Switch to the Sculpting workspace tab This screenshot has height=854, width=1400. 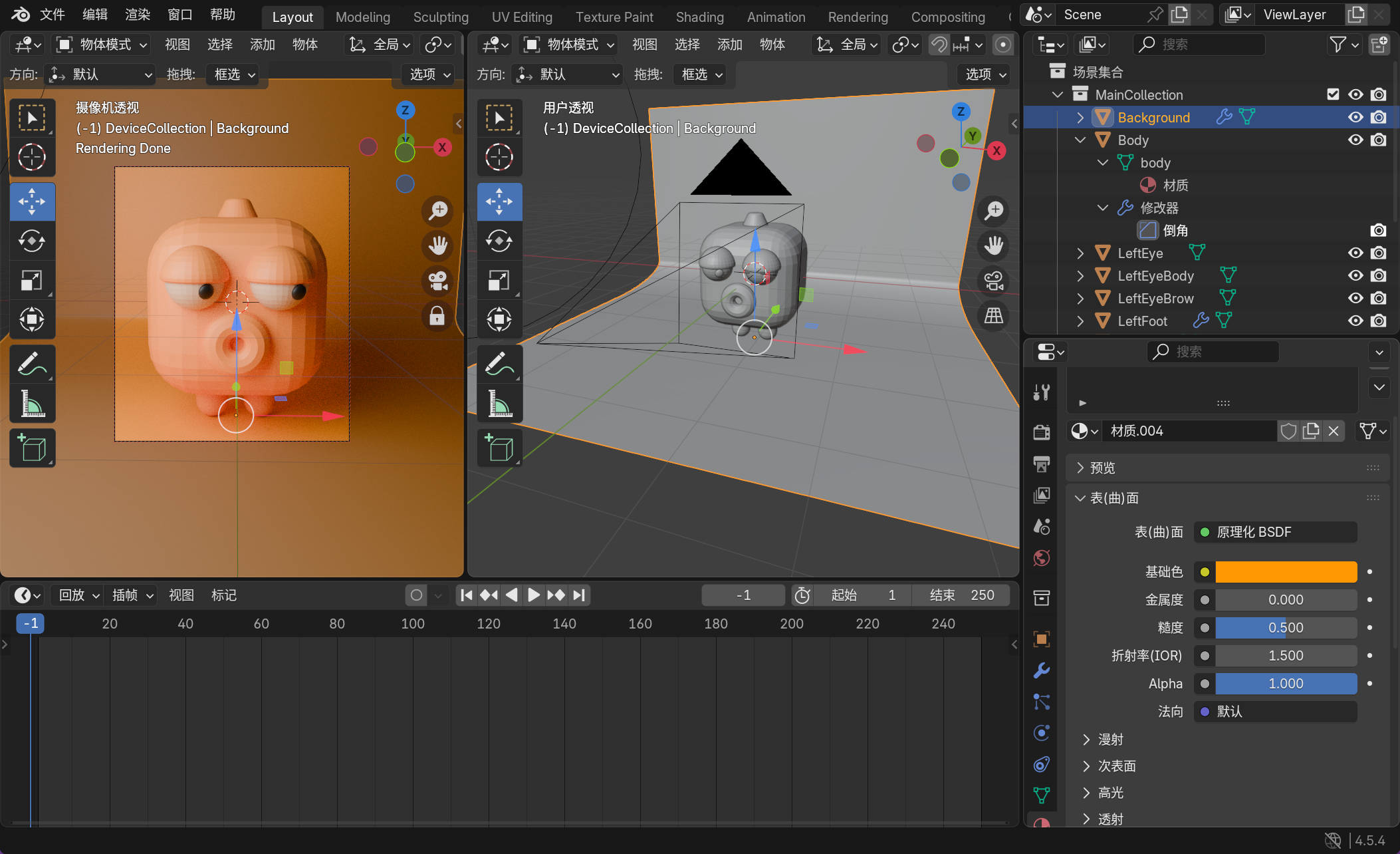point(441,17)
